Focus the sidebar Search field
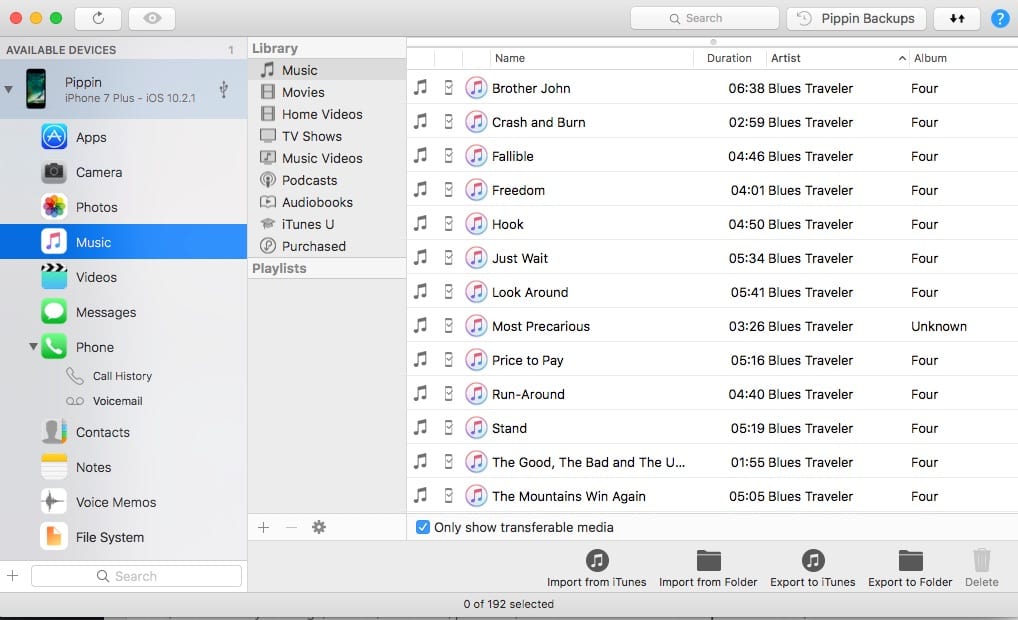 click(136, 576)
